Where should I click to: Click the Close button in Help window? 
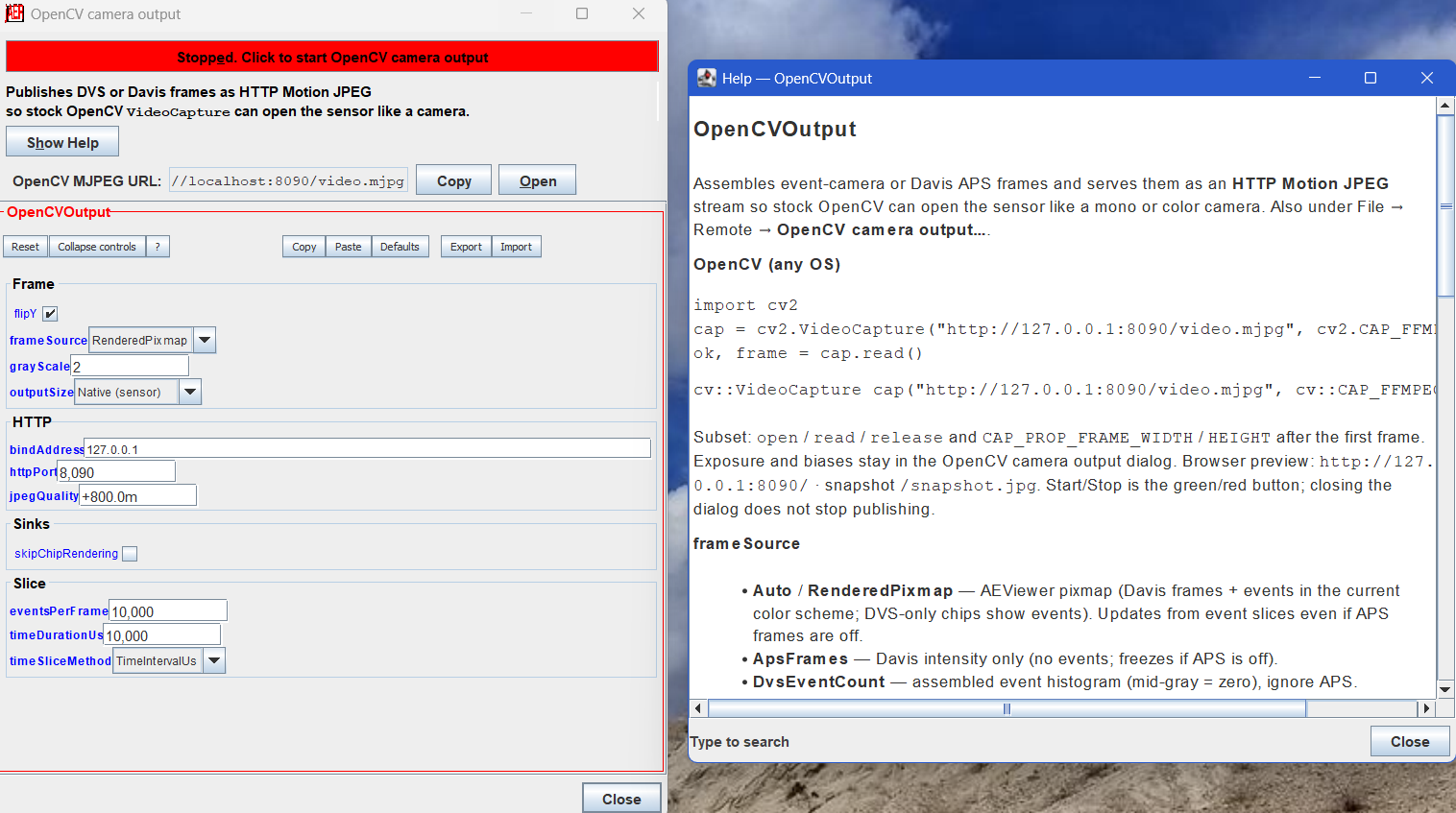point(1410,741)
